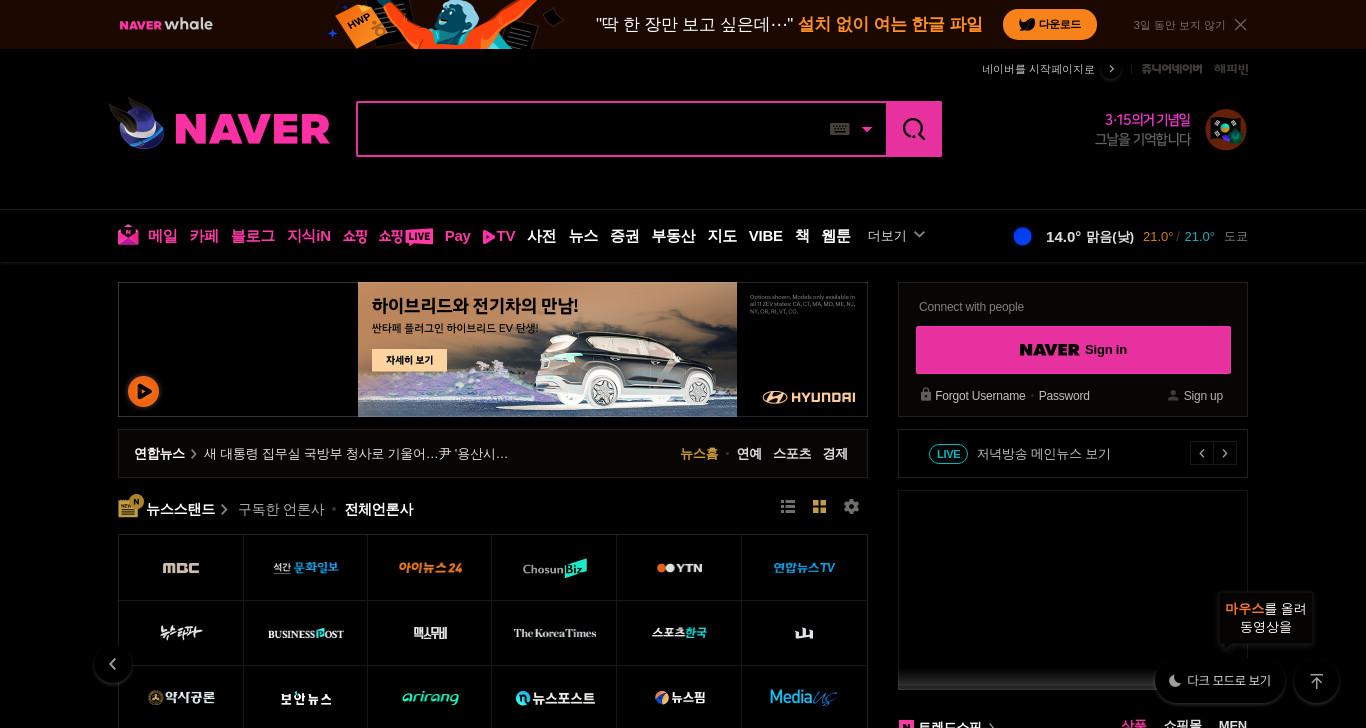Viewport: 1366px width, 728px height.
Task: Open VIBE menu item
Action: pyautogui.click(x=766, y=236)
